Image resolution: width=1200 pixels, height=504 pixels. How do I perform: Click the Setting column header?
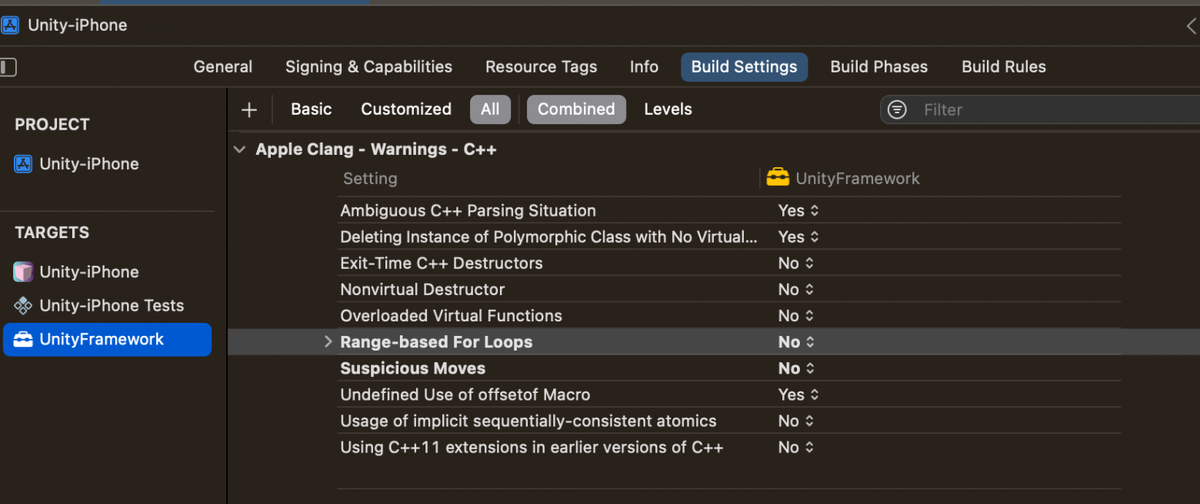coord(370,179)
